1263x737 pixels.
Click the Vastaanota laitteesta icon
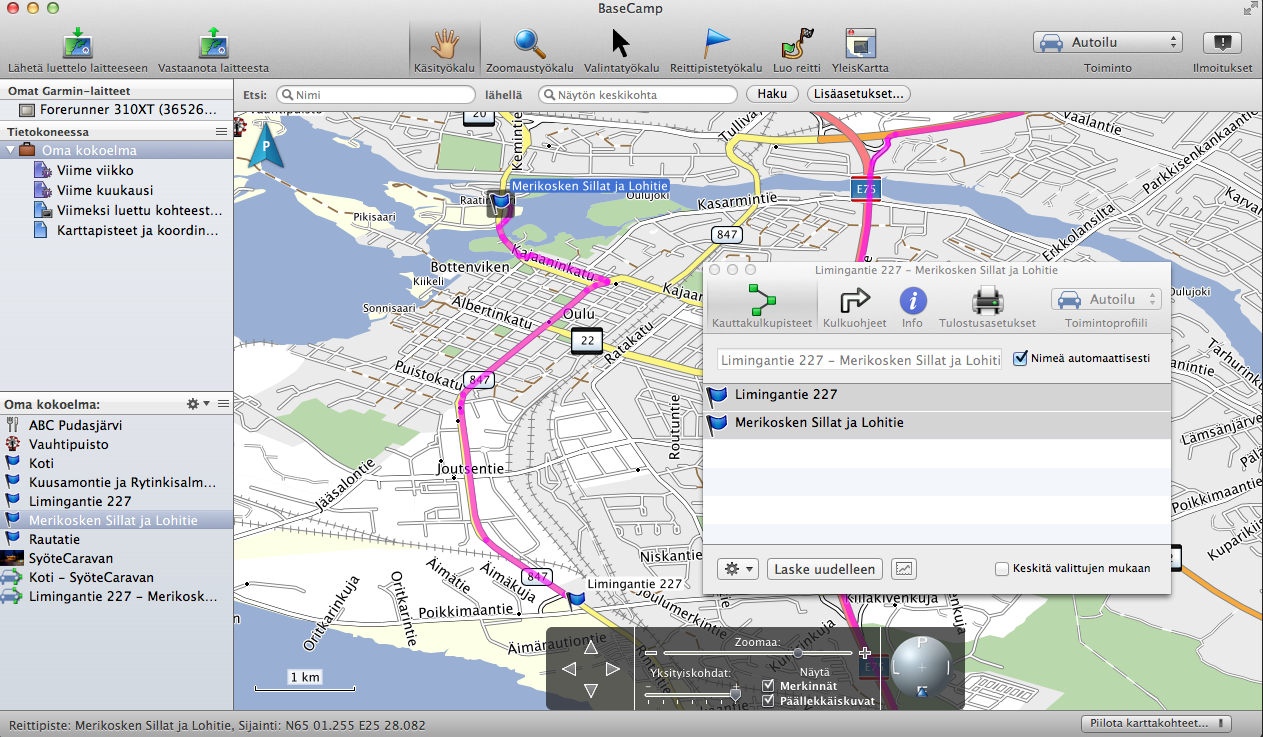click(x=213, y=44)
